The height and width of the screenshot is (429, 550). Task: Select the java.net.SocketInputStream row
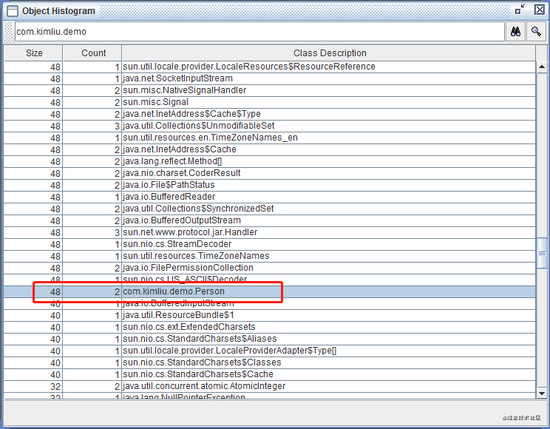click(269, 79)
